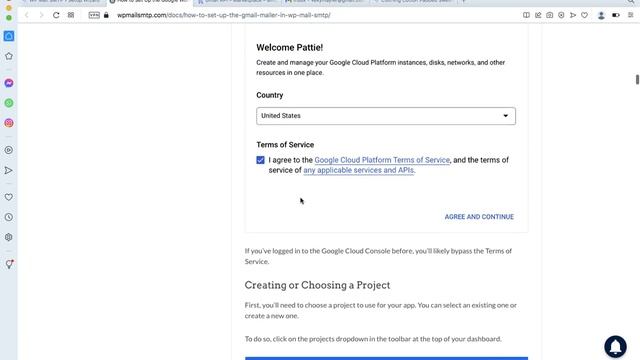Select the active How to set up tab
640x360 pixels.
coord(150,2)
